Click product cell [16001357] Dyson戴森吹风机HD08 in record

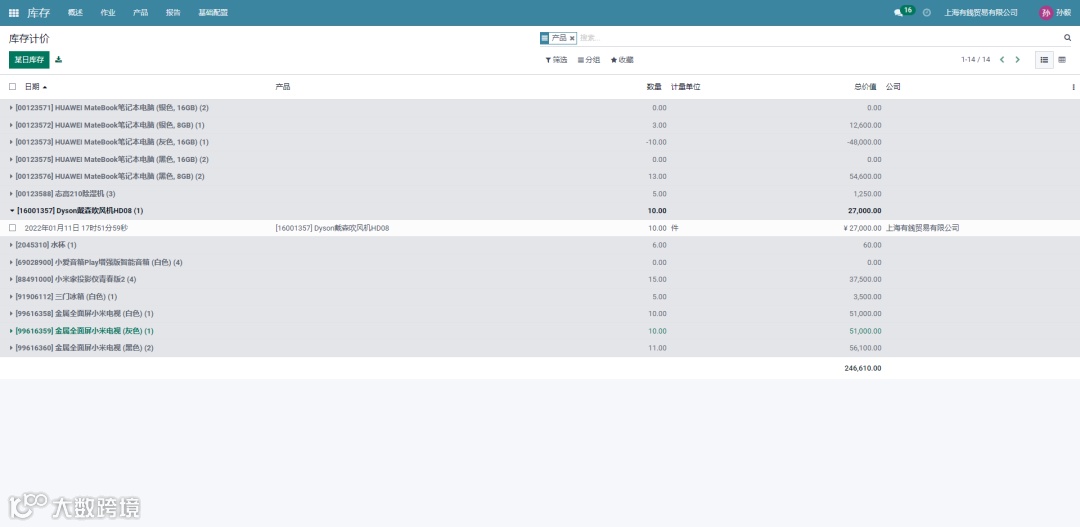(332, 228)
